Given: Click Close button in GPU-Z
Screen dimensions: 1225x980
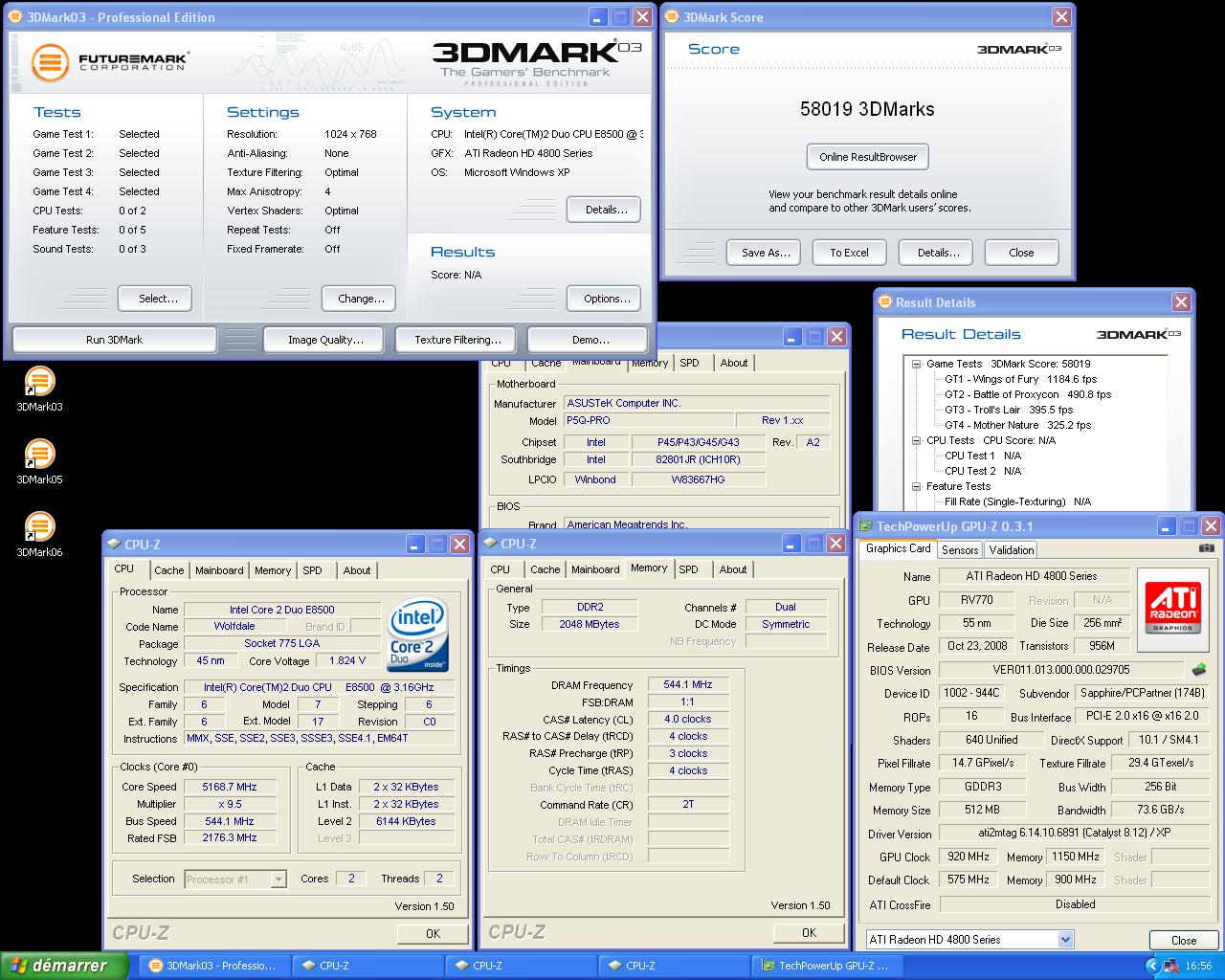Looking at the screenshot, I should click(1184, 940).
